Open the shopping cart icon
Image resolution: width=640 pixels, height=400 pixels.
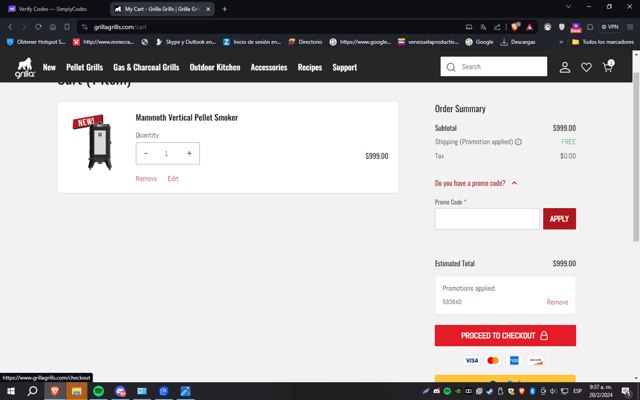tap(608, 66)
